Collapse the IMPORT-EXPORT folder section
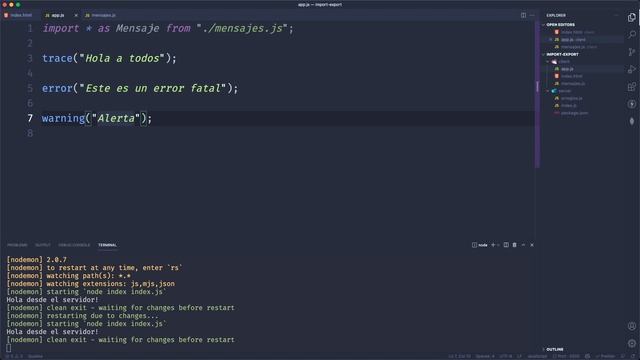This screenshot has width=640, height=360. pos(562,54)
